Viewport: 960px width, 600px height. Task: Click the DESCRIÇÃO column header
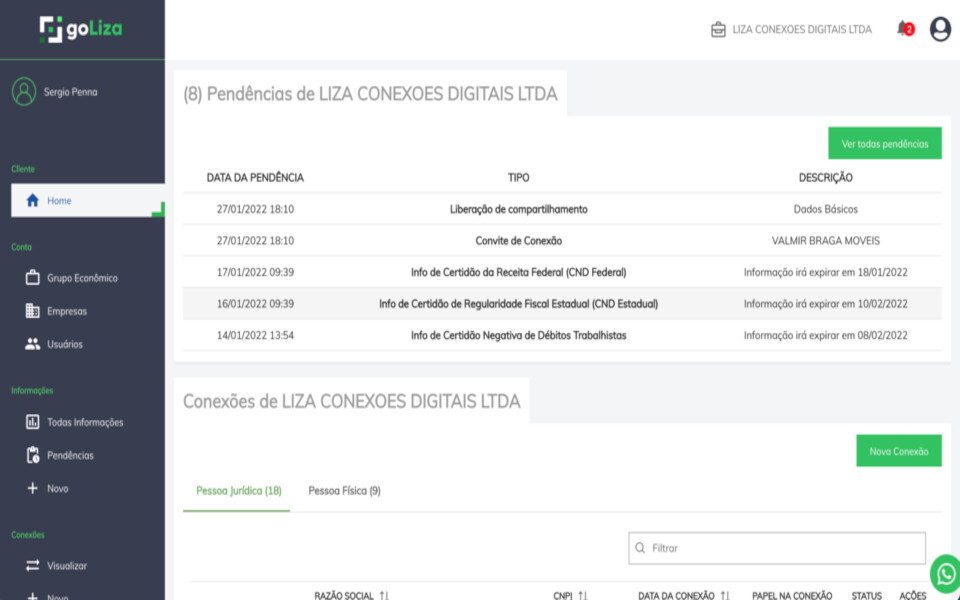click(825, 178)
